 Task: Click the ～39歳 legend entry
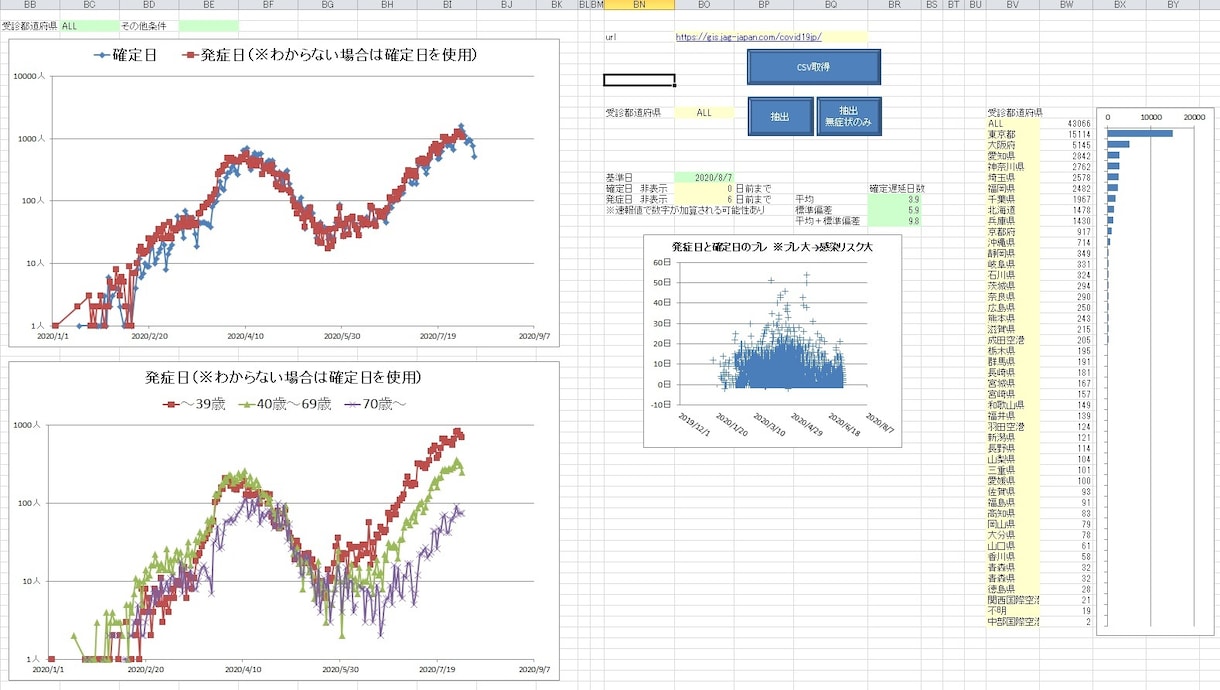194,404
